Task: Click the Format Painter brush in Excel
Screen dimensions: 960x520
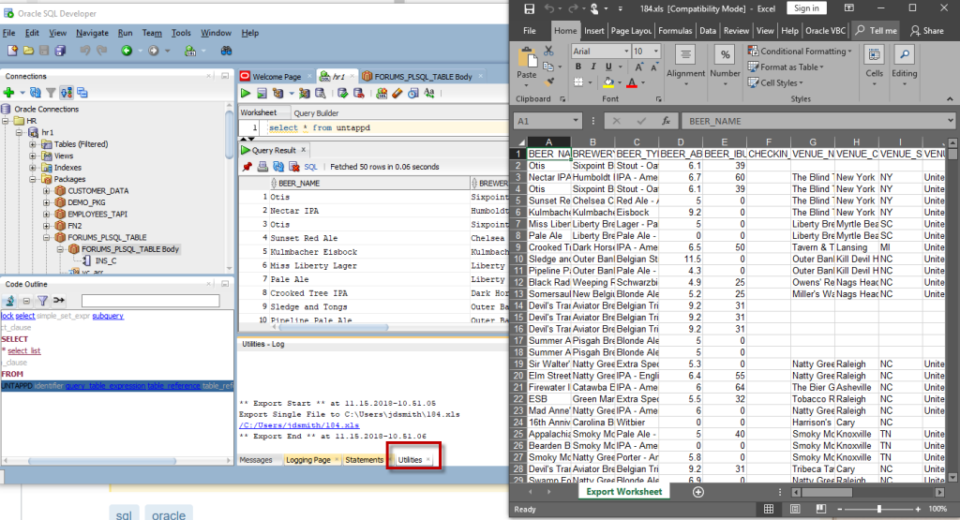Action: 549,81
